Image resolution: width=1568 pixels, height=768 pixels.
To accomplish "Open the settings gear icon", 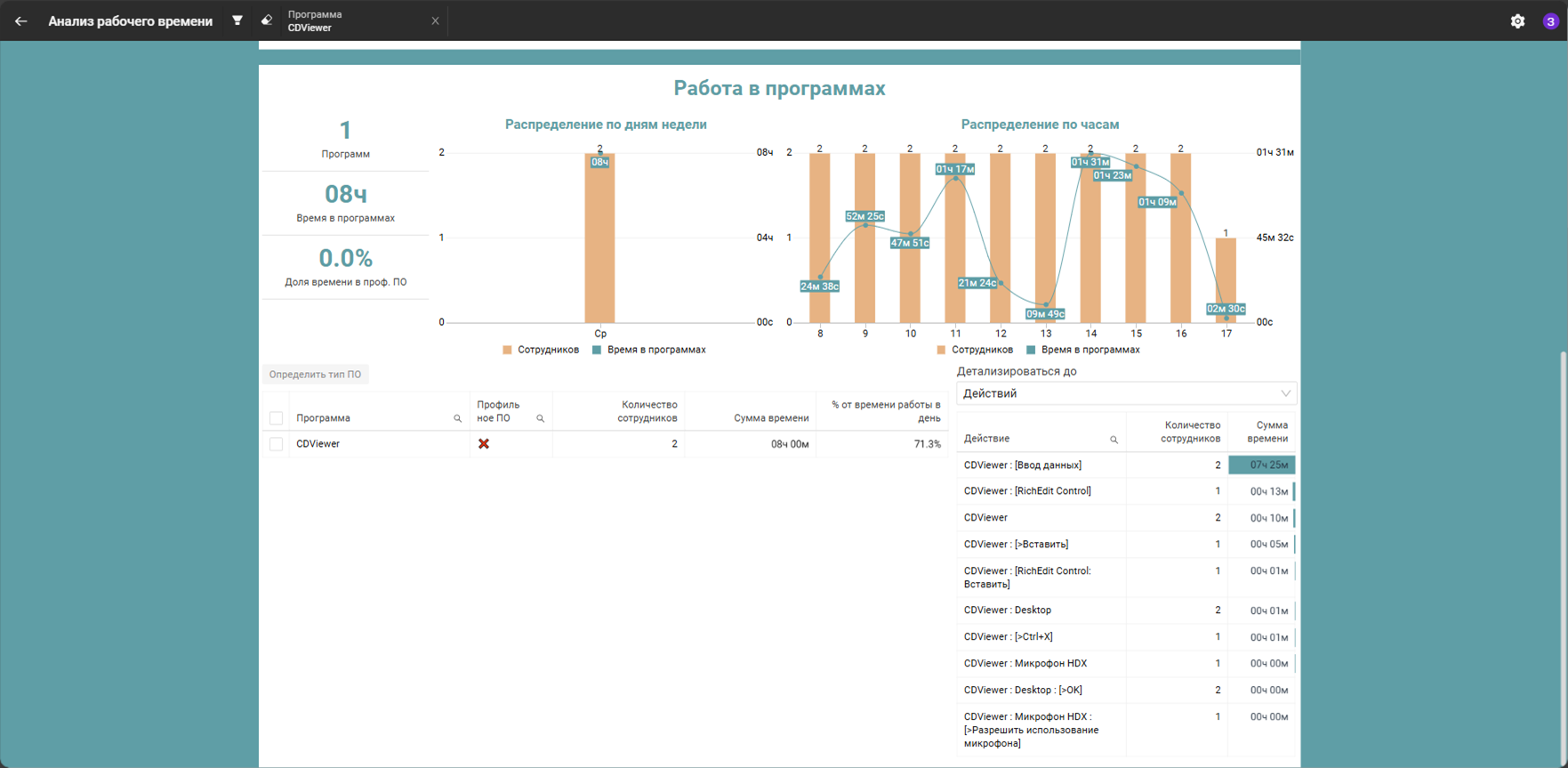I will (x=1517, y=21).
